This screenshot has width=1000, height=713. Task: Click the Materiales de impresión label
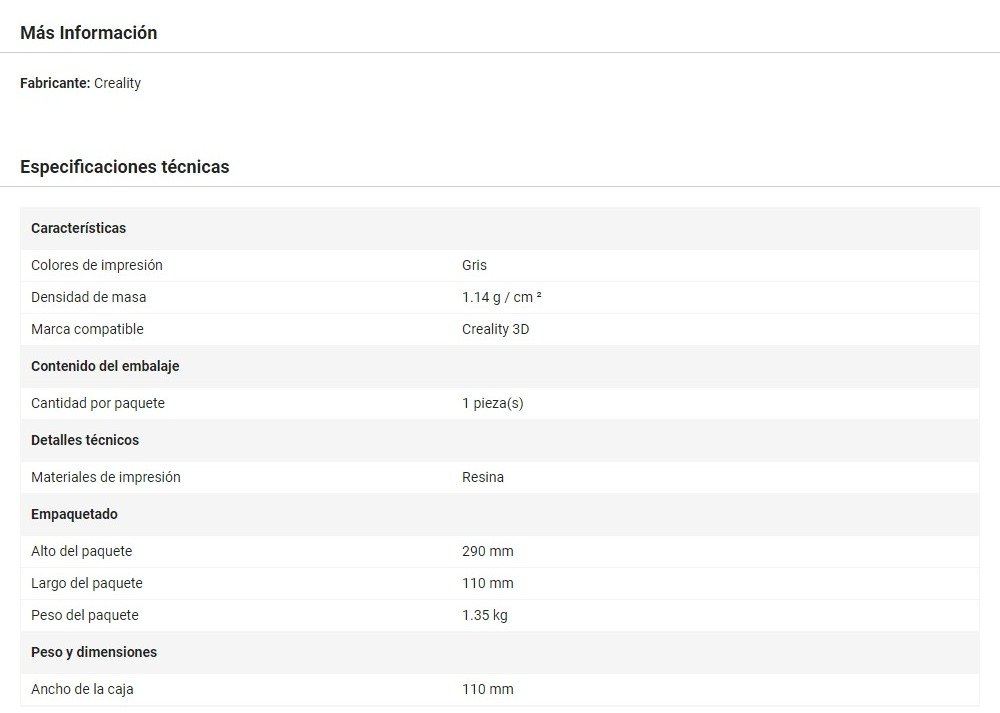click(x=105, y=477)
